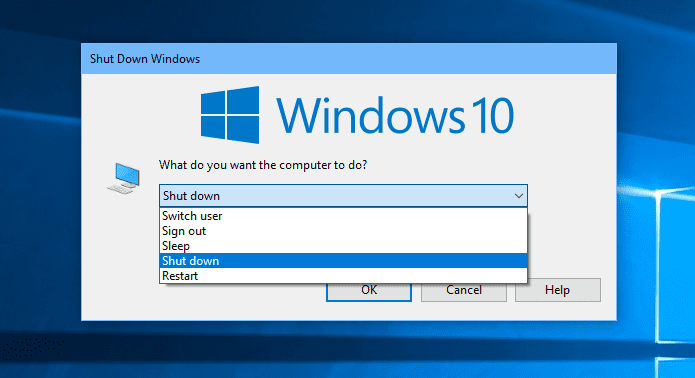
Task: Click the 'Shut Down Windows' title bar text
Action: click(x=145, y=59)
